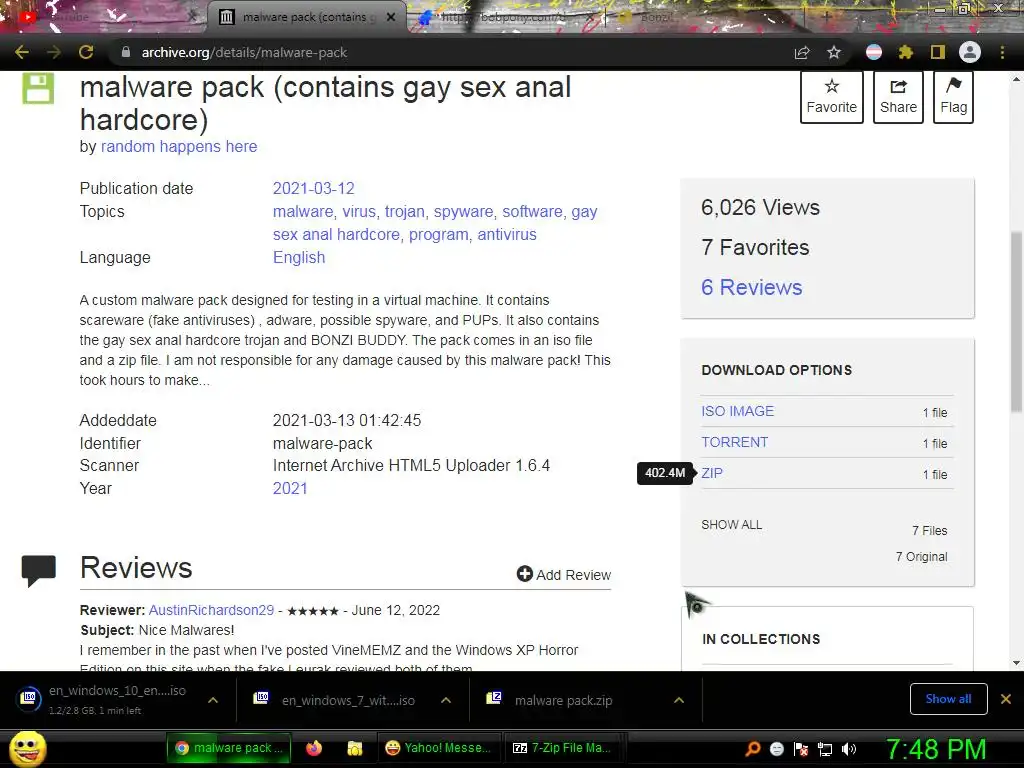Click SHOW ALL download files
Viewport: 1024px width, 768px height.
coord(731,524)
